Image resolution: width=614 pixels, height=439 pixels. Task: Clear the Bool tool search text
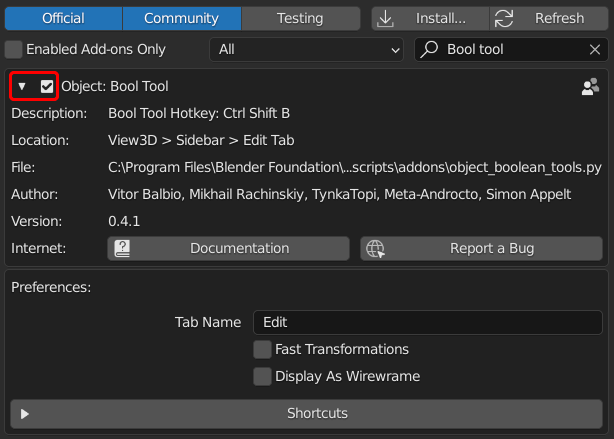pos(594,49)
